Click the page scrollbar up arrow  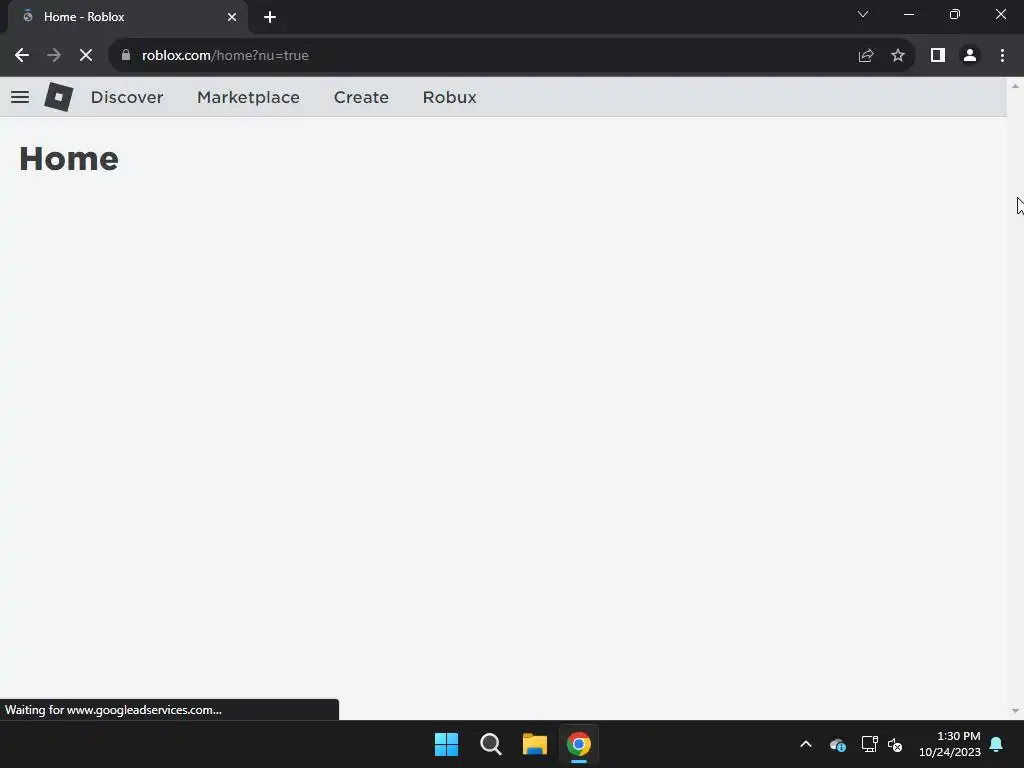pyautogui.click(x=1015, y=86)
